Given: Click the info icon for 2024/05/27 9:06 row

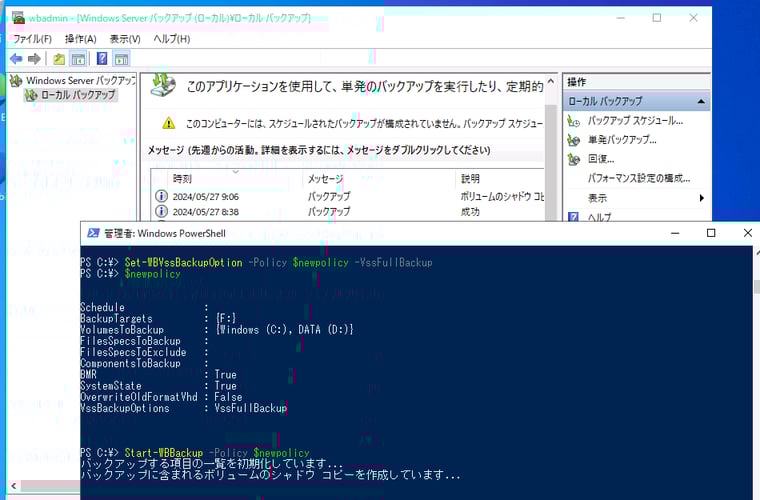Looking at the screenshot, I should [161, 196].
